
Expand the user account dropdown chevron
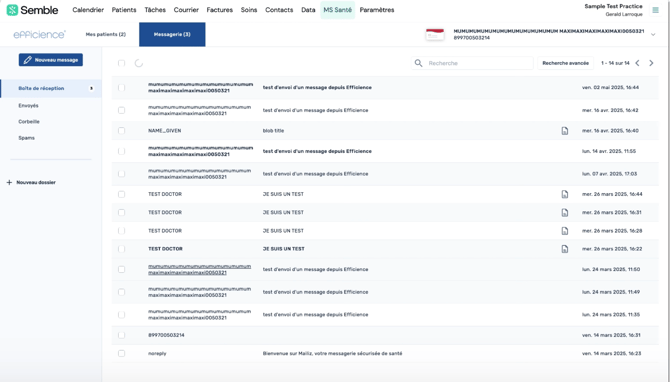click(653, 35)
